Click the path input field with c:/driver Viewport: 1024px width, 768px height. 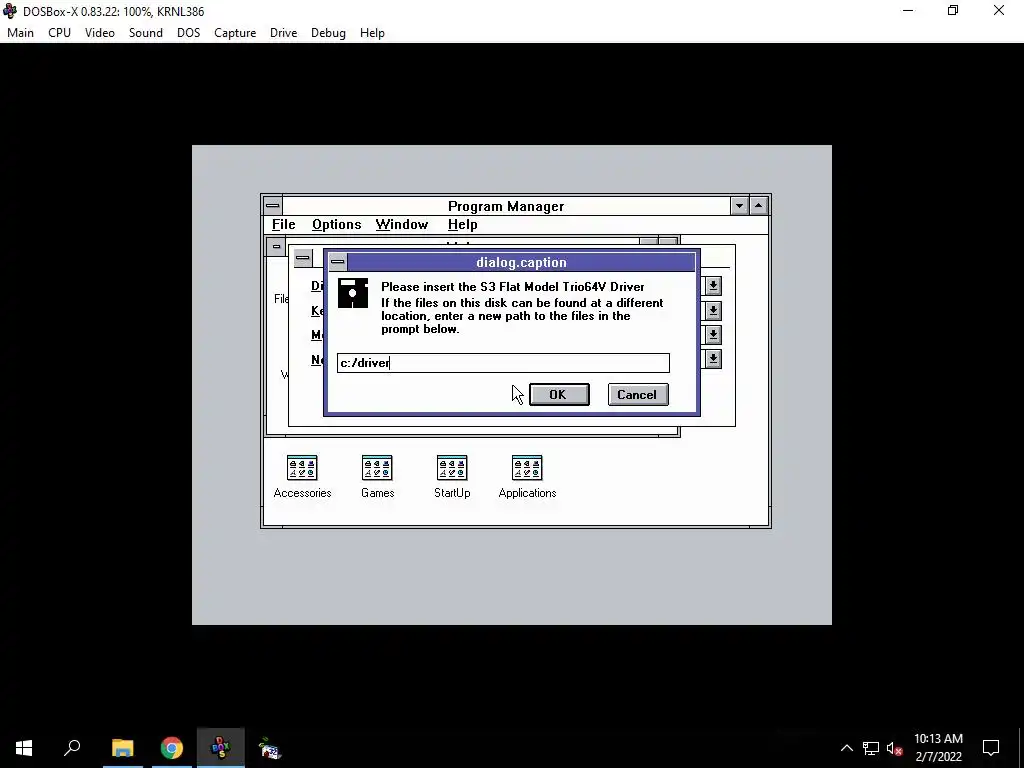coord(504,363)
